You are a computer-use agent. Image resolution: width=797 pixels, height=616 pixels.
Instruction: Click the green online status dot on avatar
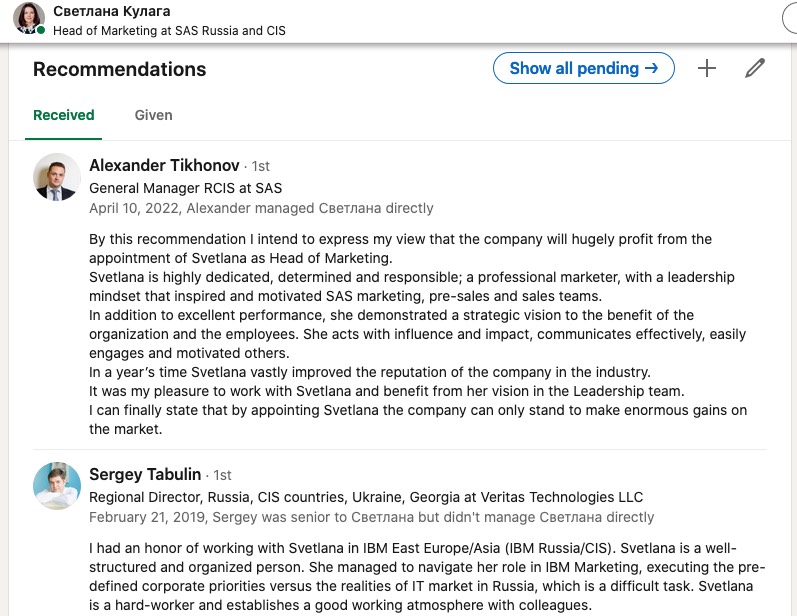point(41,31)
